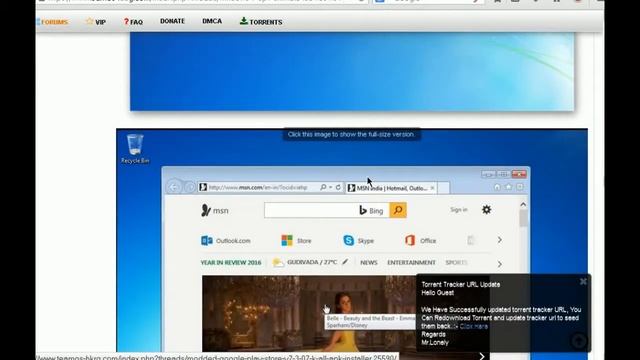This screenshot has height=360, width=640.
Task: Expand more msn shortcuts with right chevron
Action: [x=500, y=240]
